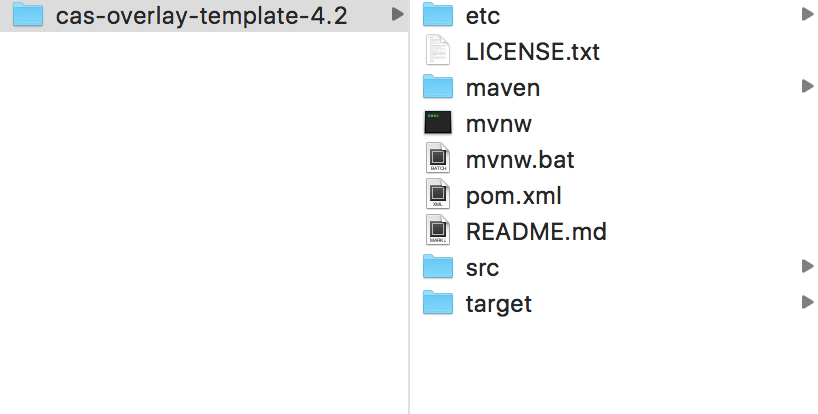Select the README.md file name
Screen dimensions: 818x414
536,231
